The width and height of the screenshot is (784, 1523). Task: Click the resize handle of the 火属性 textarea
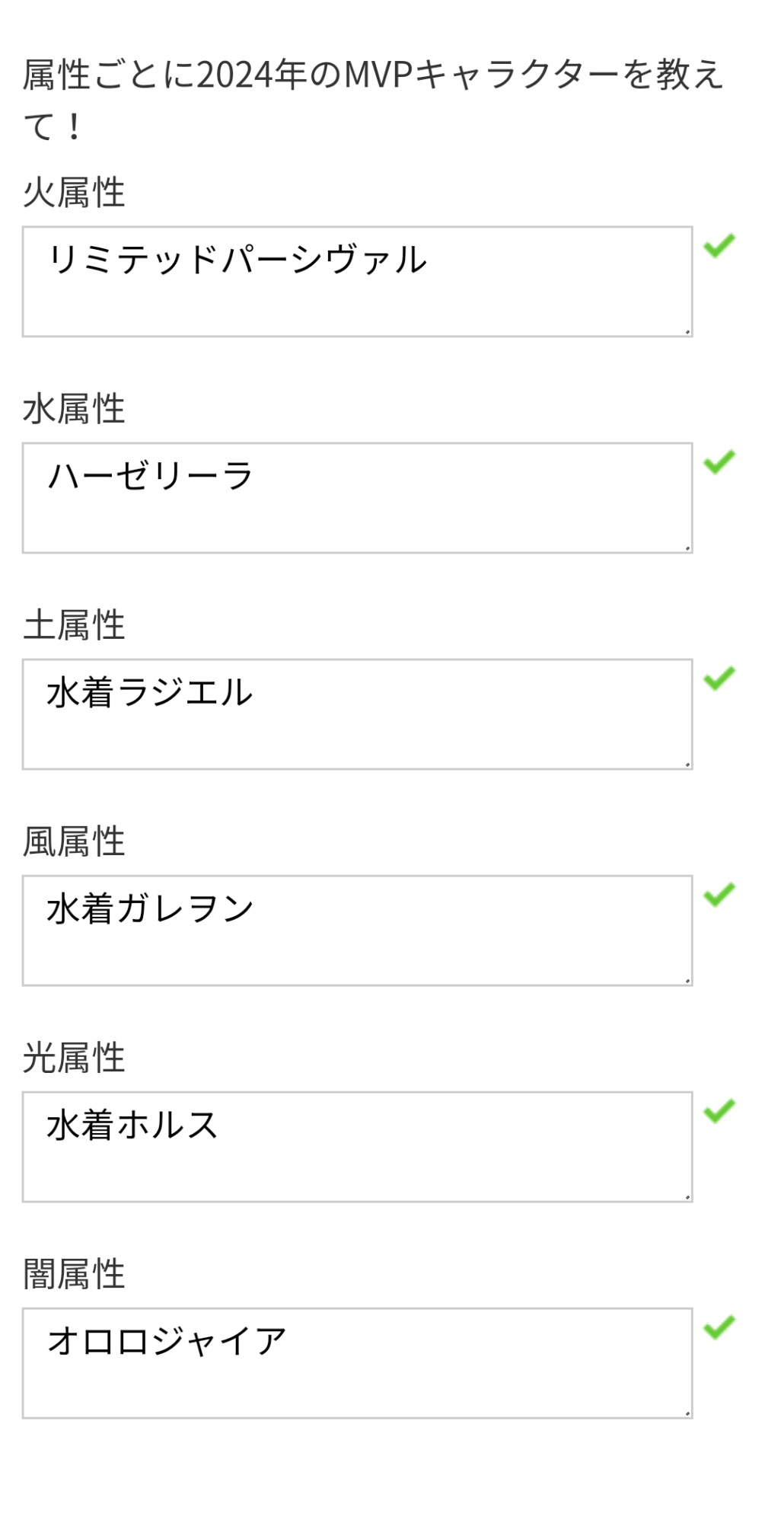coord(687,331)
